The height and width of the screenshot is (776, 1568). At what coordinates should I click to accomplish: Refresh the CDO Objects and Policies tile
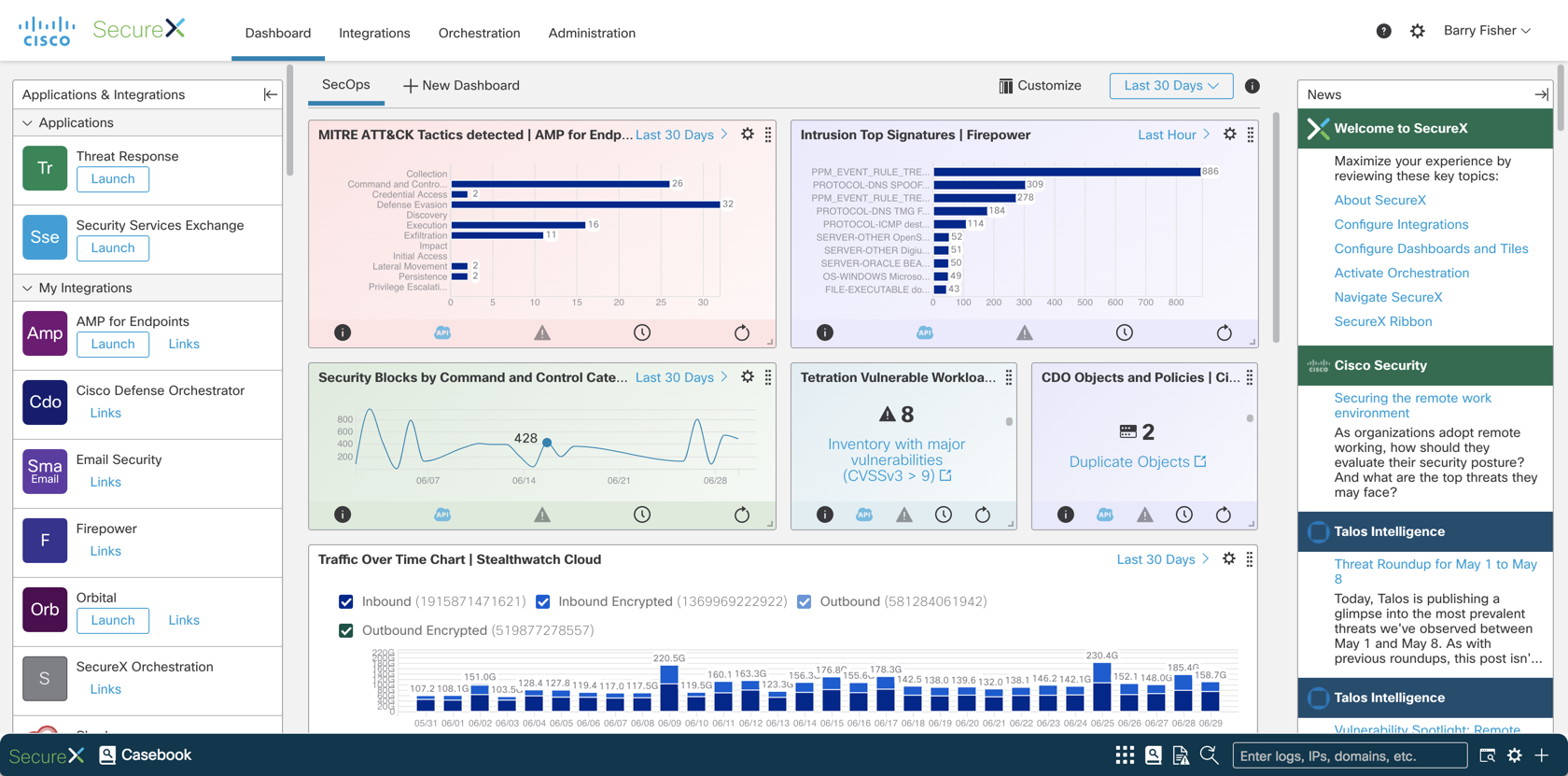(1224, 515)
